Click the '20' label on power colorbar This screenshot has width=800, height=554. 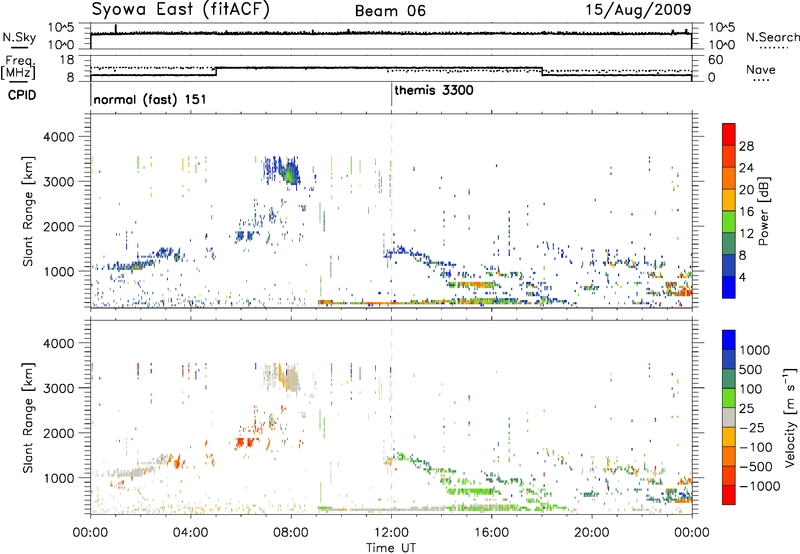tap(746, 190)
